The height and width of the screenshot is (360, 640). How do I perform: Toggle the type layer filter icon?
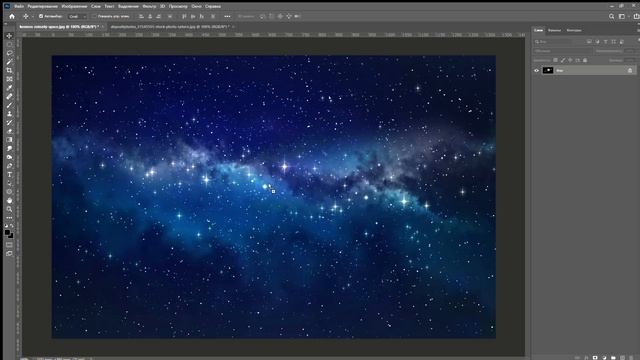click(605, 42)
